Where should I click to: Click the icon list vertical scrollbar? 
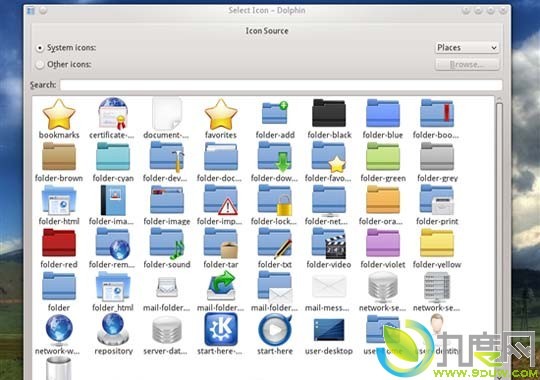click(x=499, y=238)
